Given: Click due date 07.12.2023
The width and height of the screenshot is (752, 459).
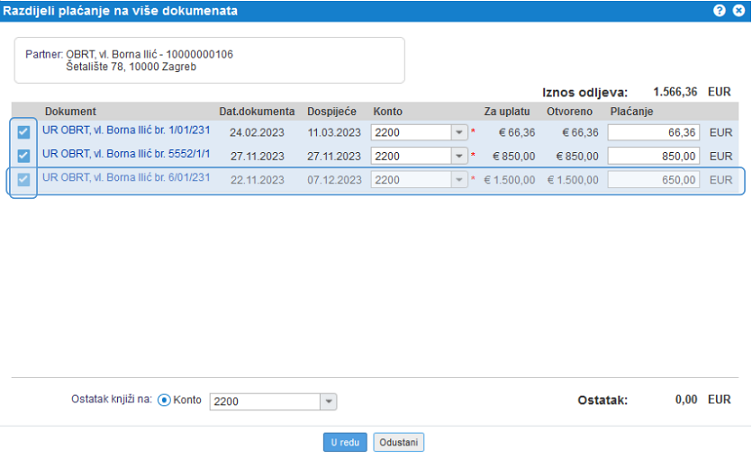Looking at the screenshot, I should (334, 180).
